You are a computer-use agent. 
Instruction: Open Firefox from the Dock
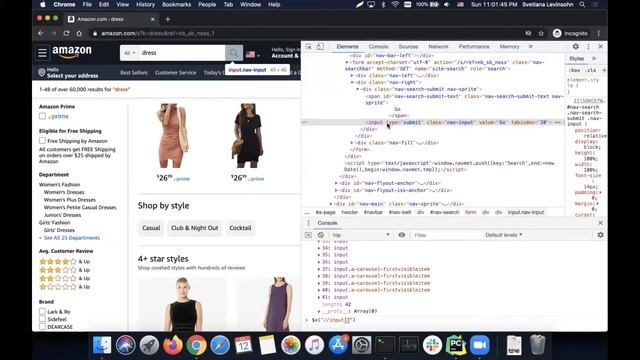(x=173, y=345)
